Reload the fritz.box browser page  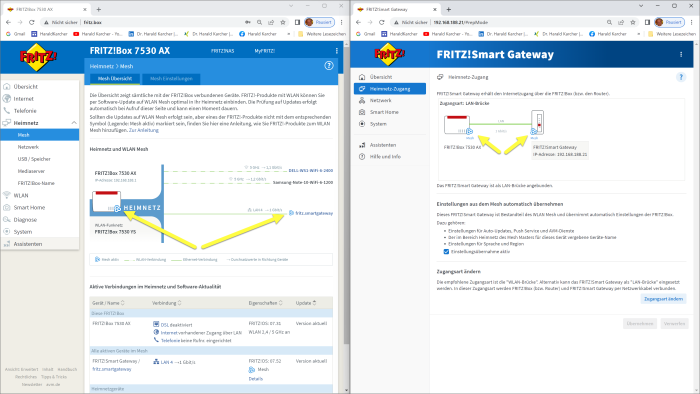[x=31, y=22]
